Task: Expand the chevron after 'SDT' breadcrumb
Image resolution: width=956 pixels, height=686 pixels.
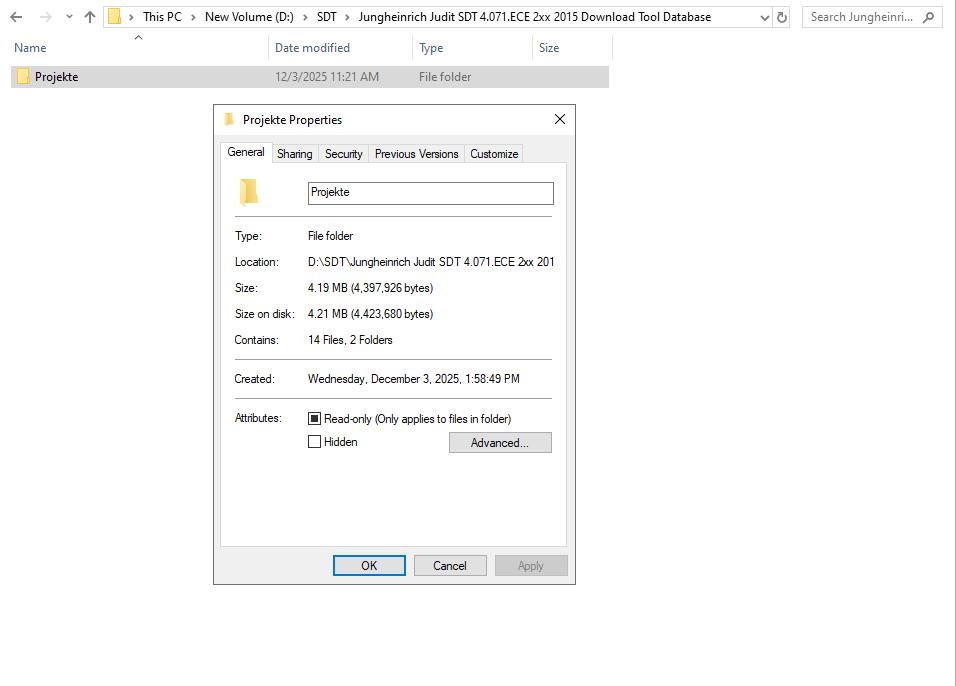Action: pos(348,17)
